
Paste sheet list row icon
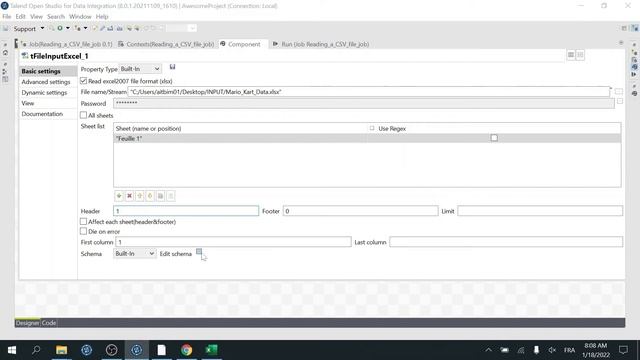[171, 196]
